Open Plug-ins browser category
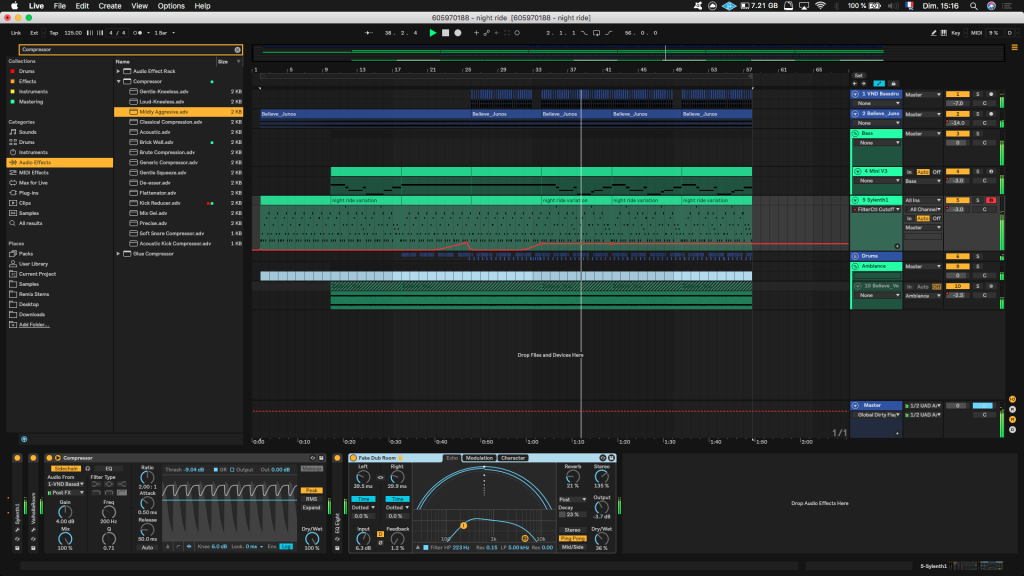Screen dimensions: 1024x576 (28, 193)
